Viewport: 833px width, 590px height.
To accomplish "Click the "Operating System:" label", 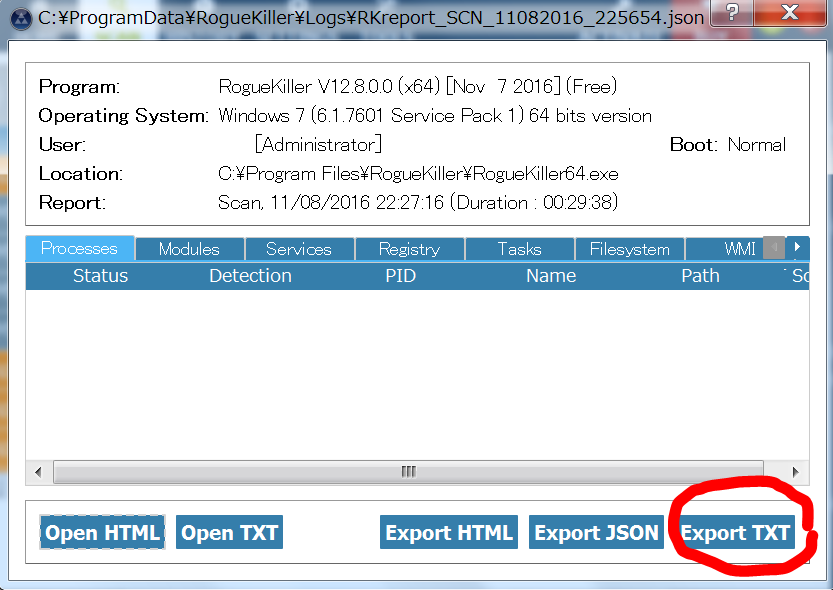I will pos(123,116).
